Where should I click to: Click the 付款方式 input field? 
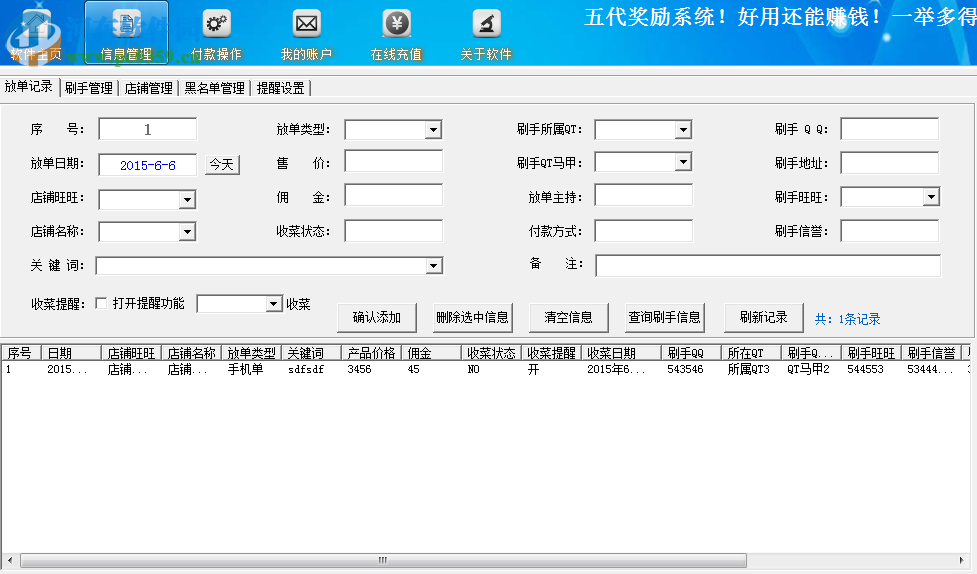coord(643,231)
